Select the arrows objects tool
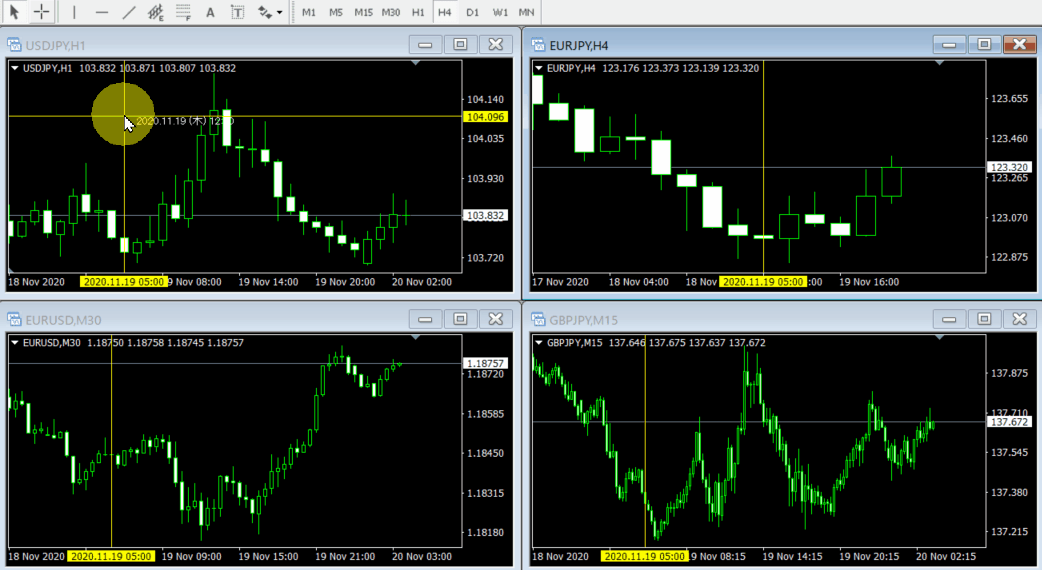The width and height of the screenshot is (1042, 570). [265, 12]
